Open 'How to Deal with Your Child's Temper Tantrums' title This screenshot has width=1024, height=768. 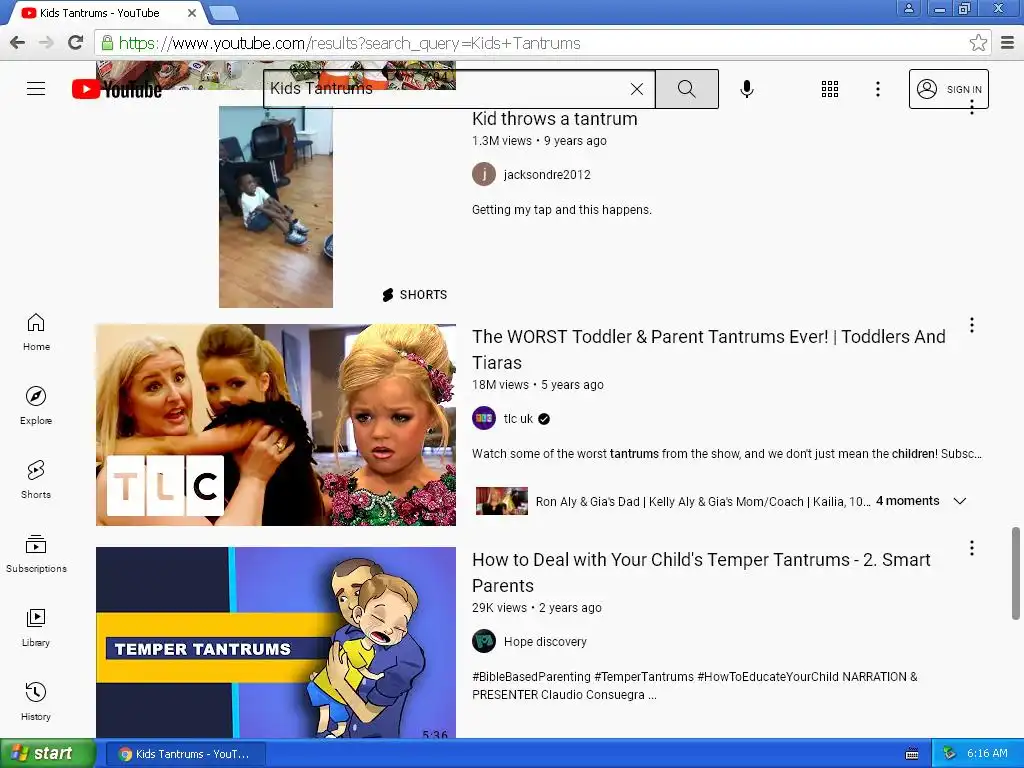coord(701,572)
